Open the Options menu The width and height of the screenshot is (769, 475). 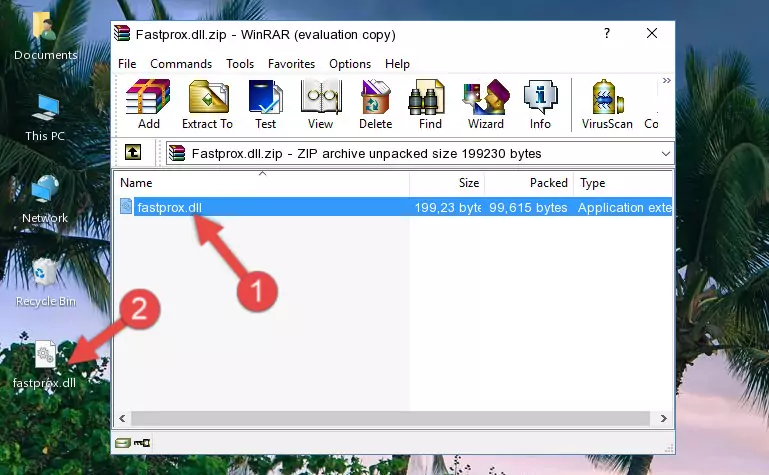[350, 64]
